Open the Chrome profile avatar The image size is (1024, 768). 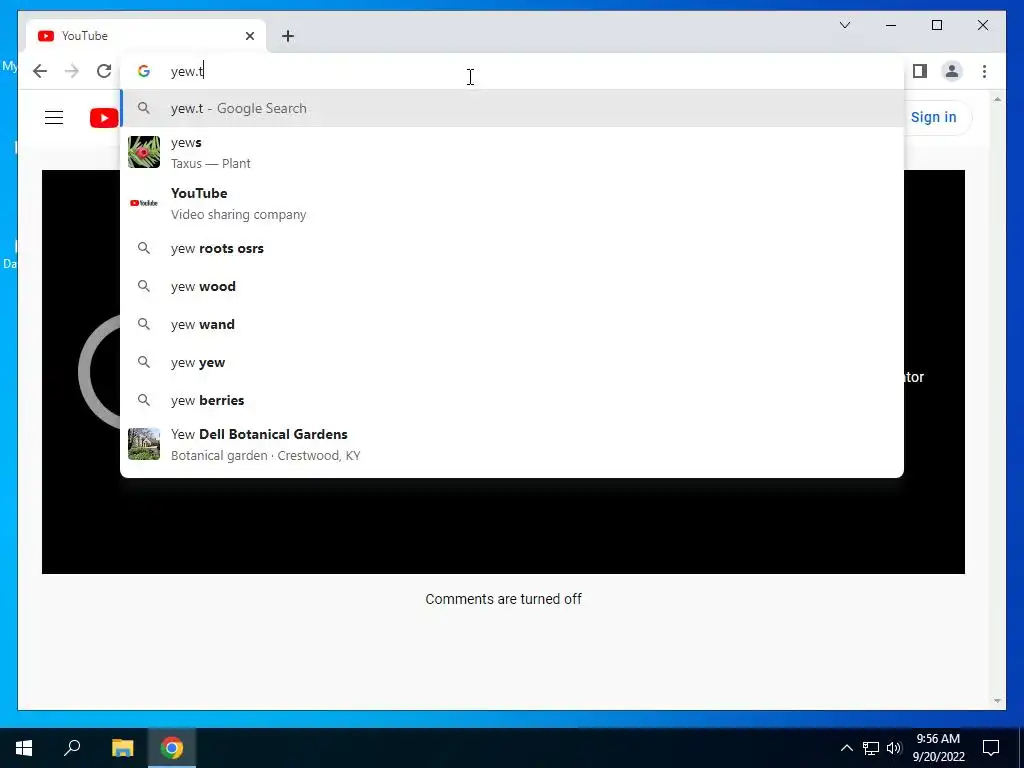[952, 71]
